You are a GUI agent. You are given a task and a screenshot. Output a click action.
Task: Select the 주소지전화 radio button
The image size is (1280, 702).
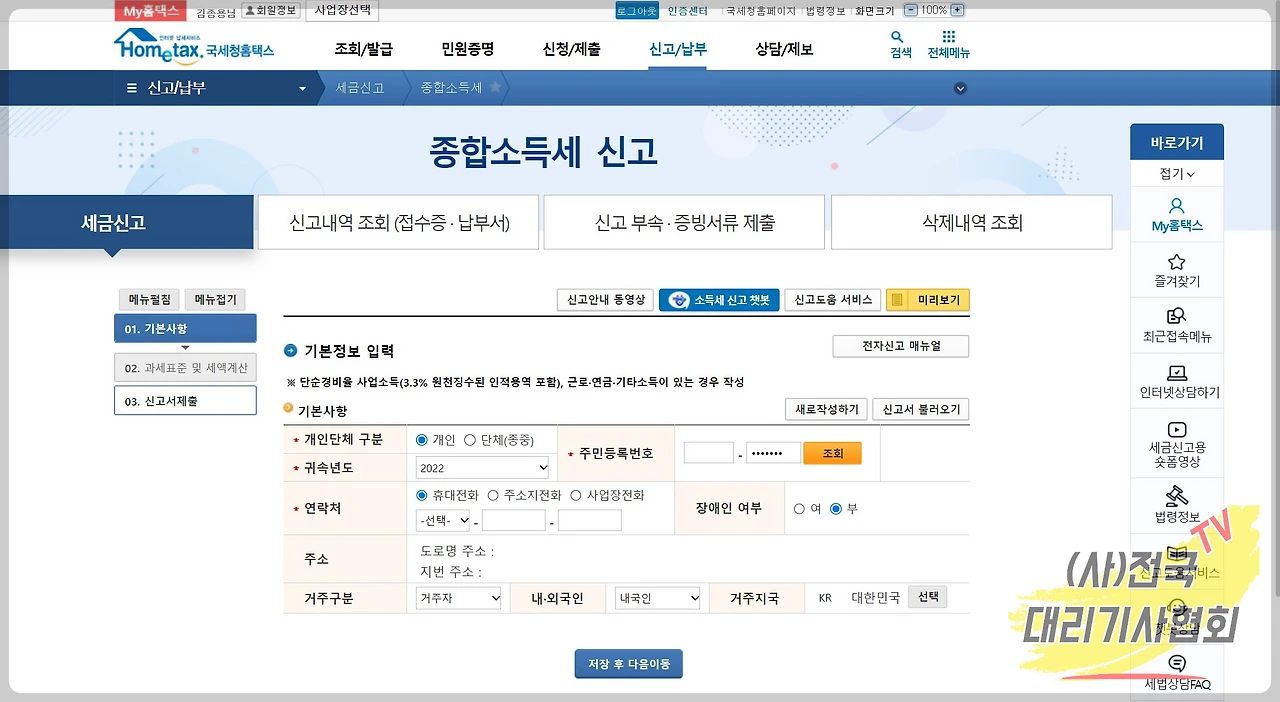pyautogui.click(x=493, y=495)
